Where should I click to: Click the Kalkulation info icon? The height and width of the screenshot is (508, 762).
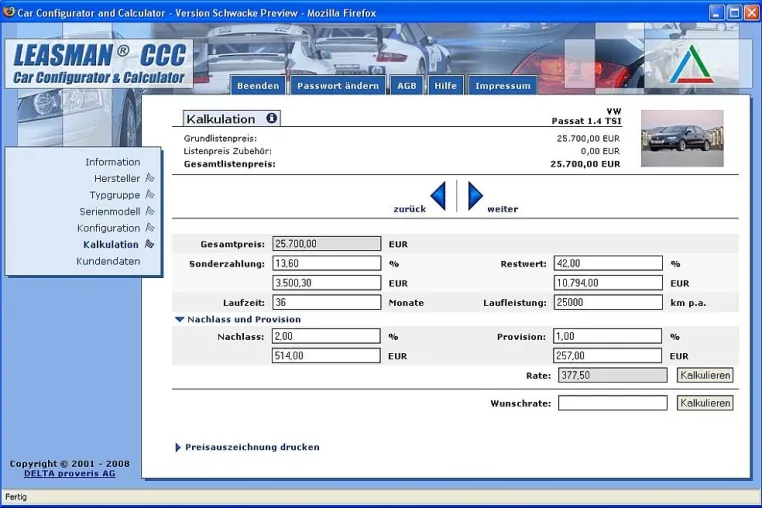pyautogui.click(x=271, y=118)
